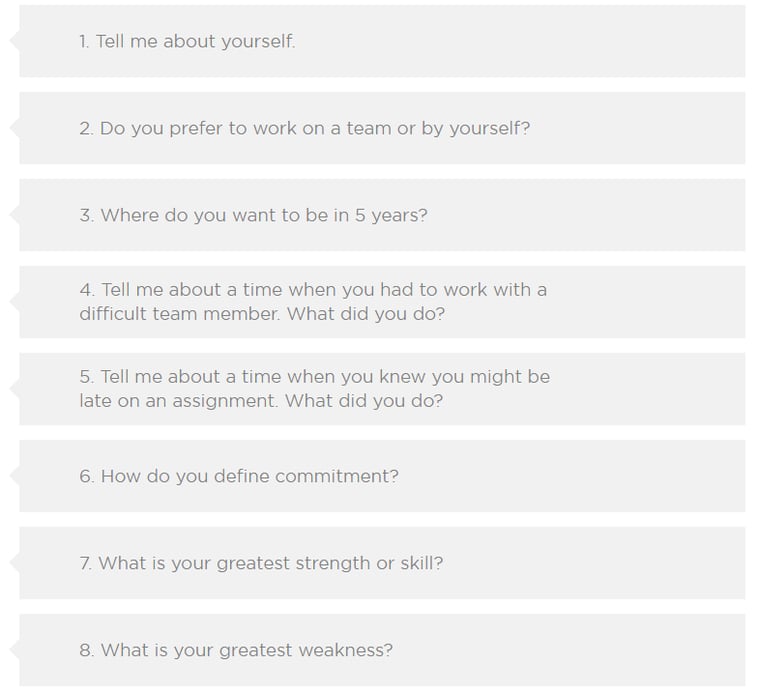Click the words 'What did you do?' in question 4
The width and height of the screenshot is (757, 693).
[x=366, y=314]
